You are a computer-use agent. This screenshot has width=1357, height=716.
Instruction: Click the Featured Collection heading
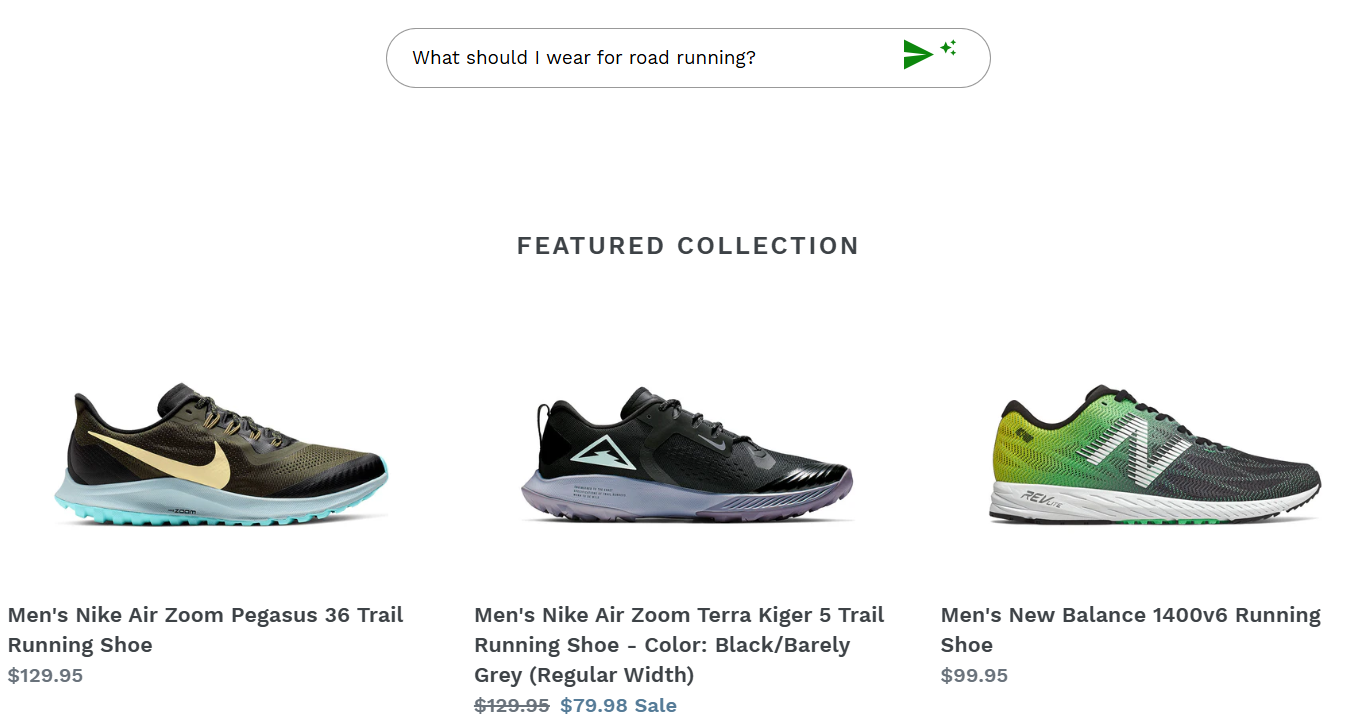[x=688, y=246]
